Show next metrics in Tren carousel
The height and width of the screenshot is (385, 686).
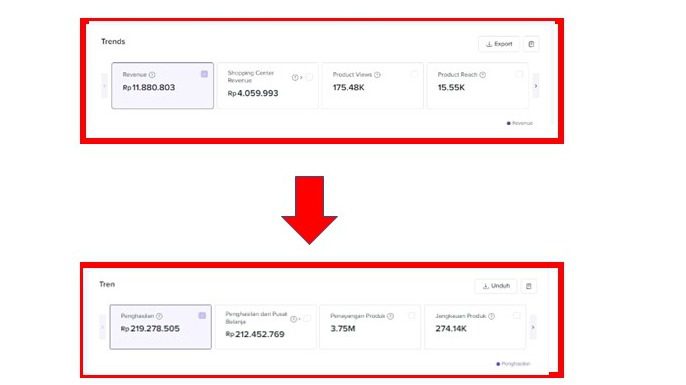(x=533, y=327)
